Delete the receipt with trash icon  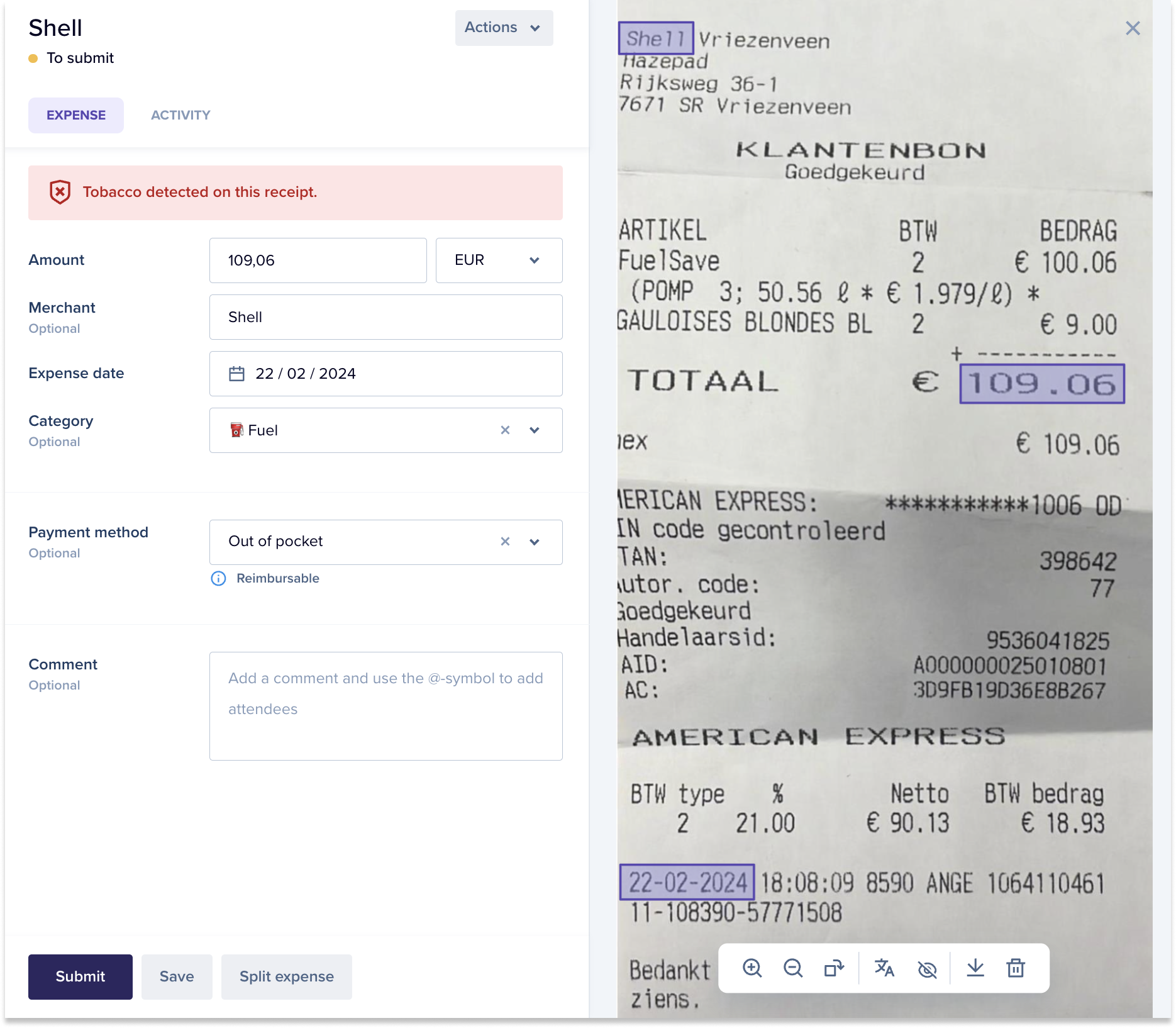[1016, 968]
